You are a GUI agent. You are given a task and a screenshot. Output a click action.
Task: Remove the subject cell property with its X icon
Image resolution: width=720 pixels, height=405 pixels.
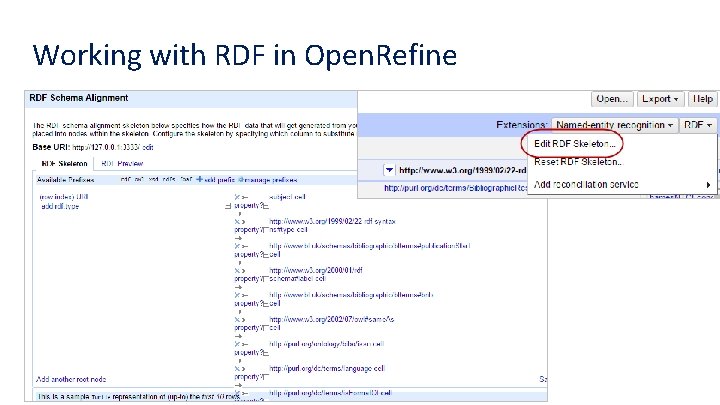pyautogui.click(x=237, y=197)
